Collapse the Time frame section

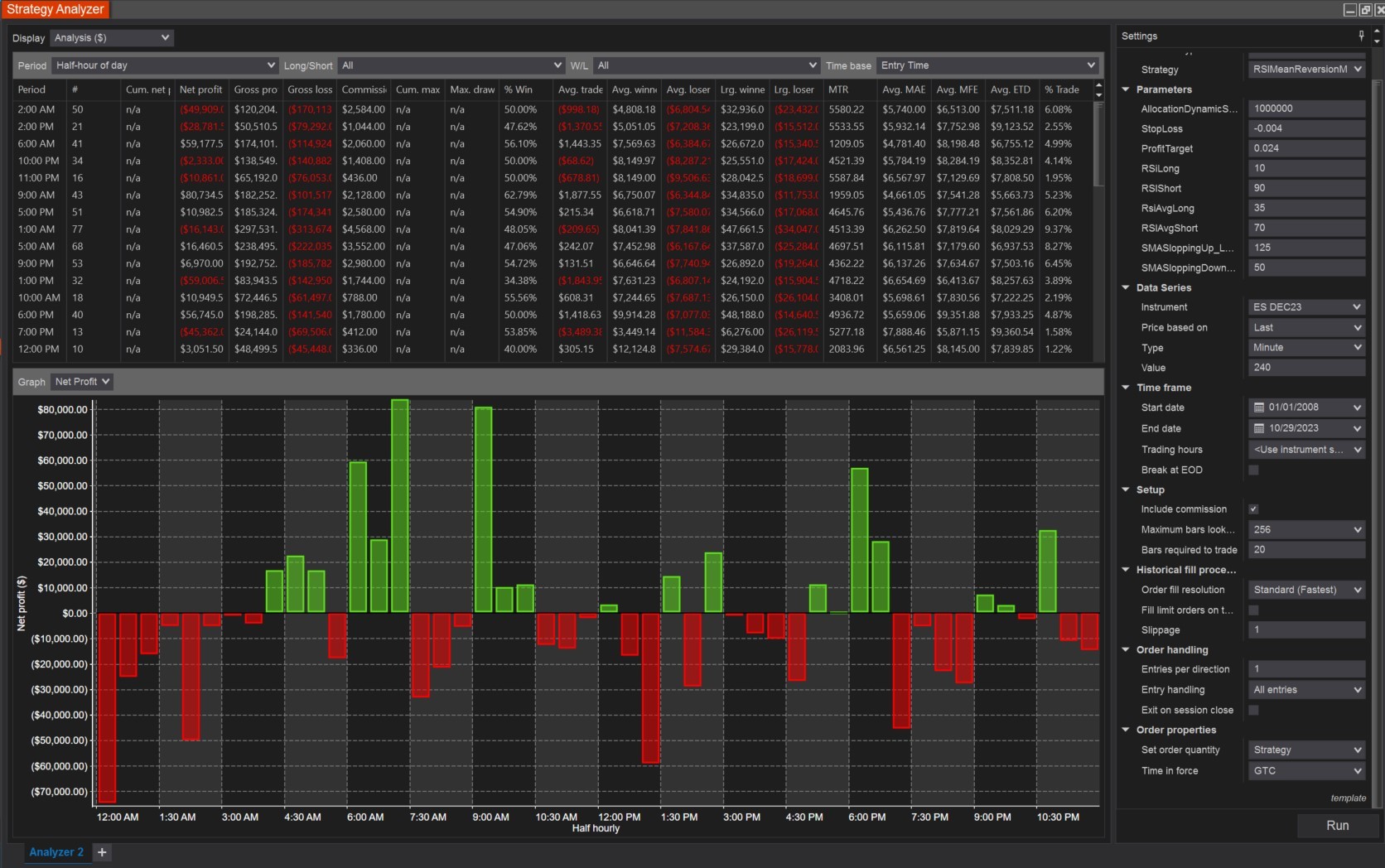click(1126, 388)
